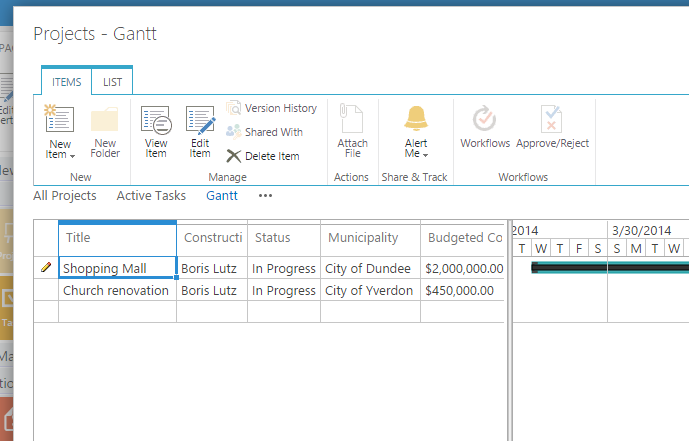The height and width of the screenshot is (441, 689).
Task: Click the Title column header
Action: coord(117,239)
